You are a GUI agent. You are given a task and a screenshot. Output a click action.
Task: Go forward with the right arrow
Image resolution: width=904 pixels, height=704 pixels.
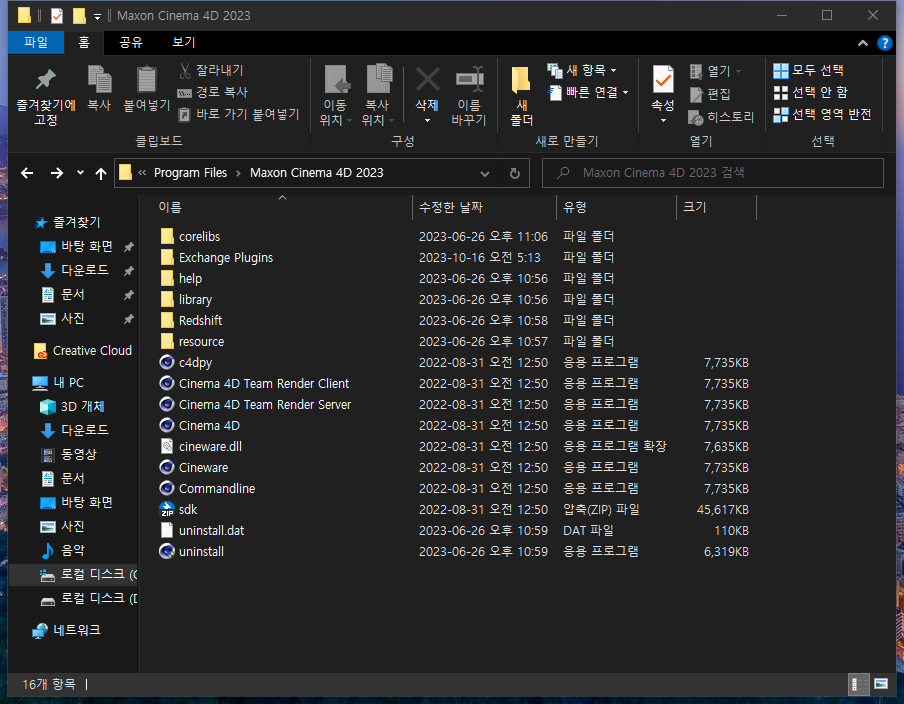point(56,173)
